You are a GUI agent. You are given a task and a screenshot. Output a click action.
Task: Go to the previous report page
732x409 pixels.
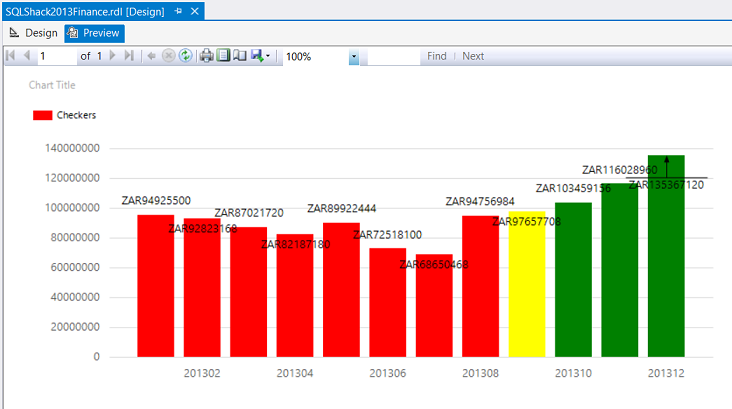27,56
